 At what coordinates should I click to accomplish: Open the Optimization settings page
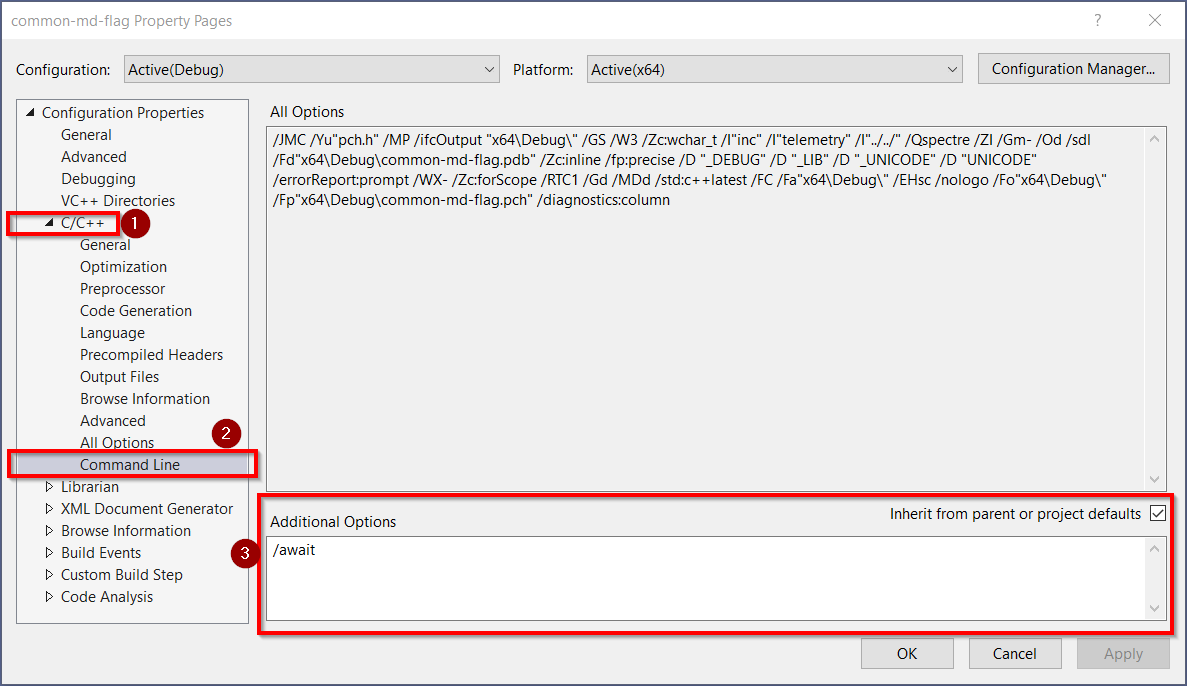(x=123, y=266)
